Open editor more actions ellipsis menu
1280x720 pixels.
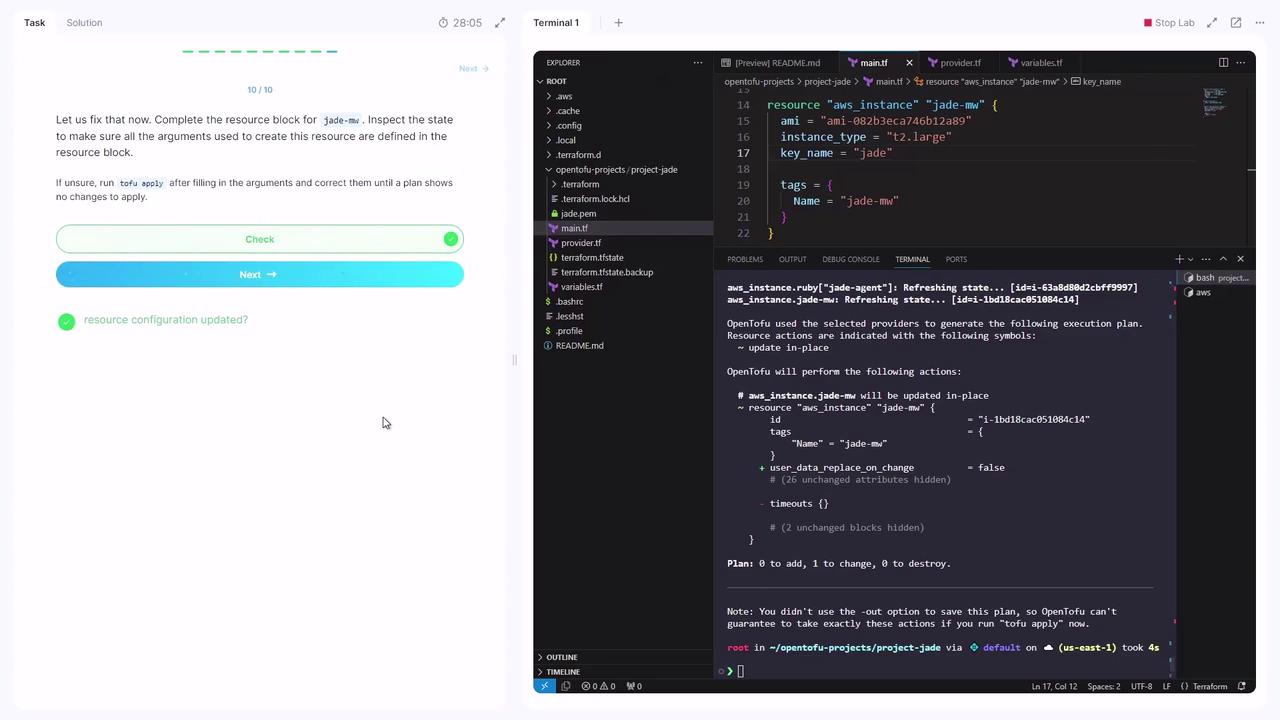1241,63
